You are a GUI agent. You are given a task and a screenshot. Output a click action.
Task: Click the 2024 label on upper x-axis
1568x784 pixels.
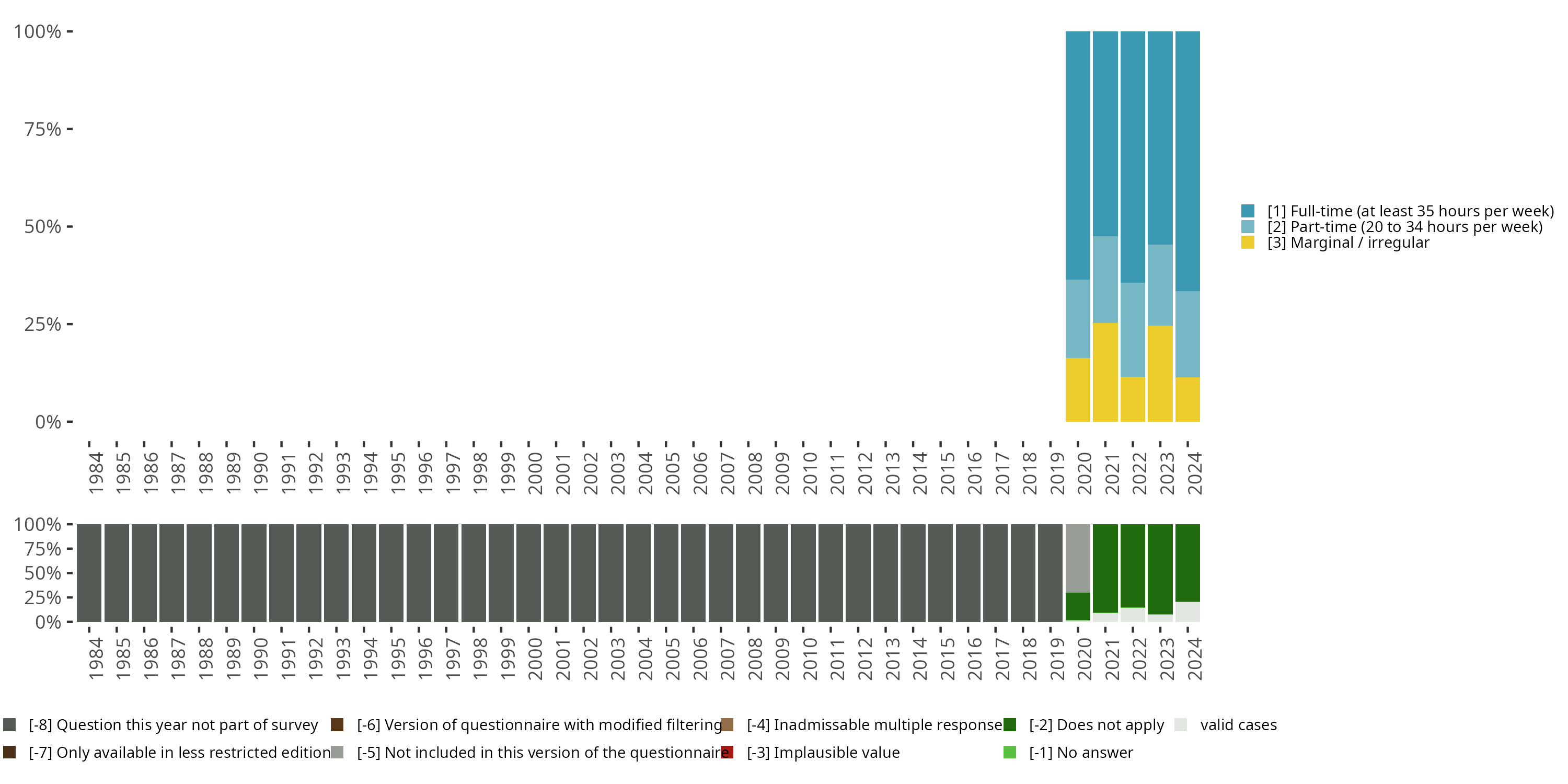pos(1194,473)
